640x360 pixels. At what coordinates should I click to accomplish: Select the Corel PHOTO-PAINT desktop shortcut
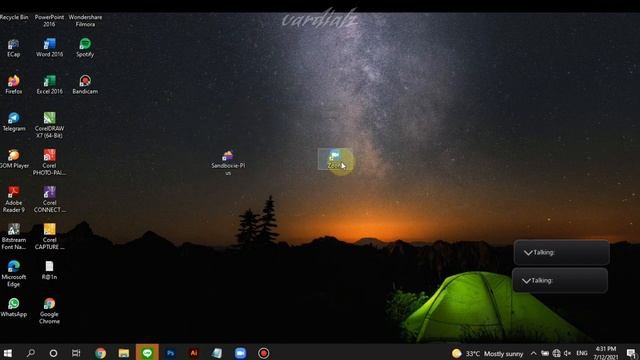49,162
